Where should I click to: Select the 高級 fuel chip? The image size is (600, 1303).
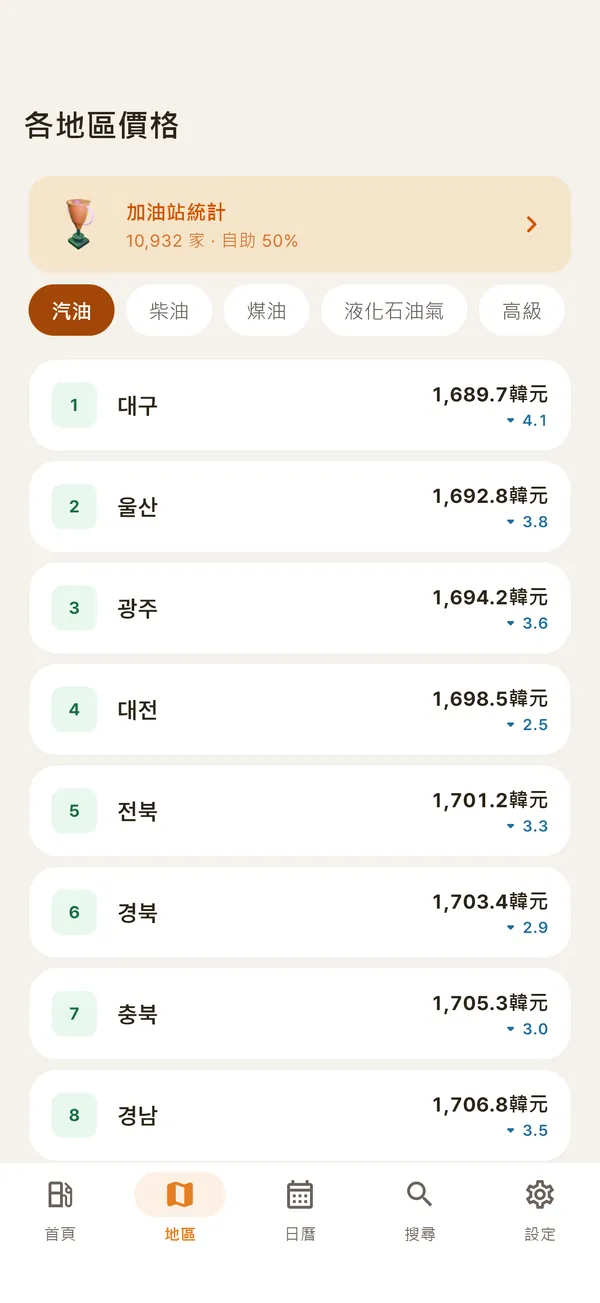click(x=522, y=311)
